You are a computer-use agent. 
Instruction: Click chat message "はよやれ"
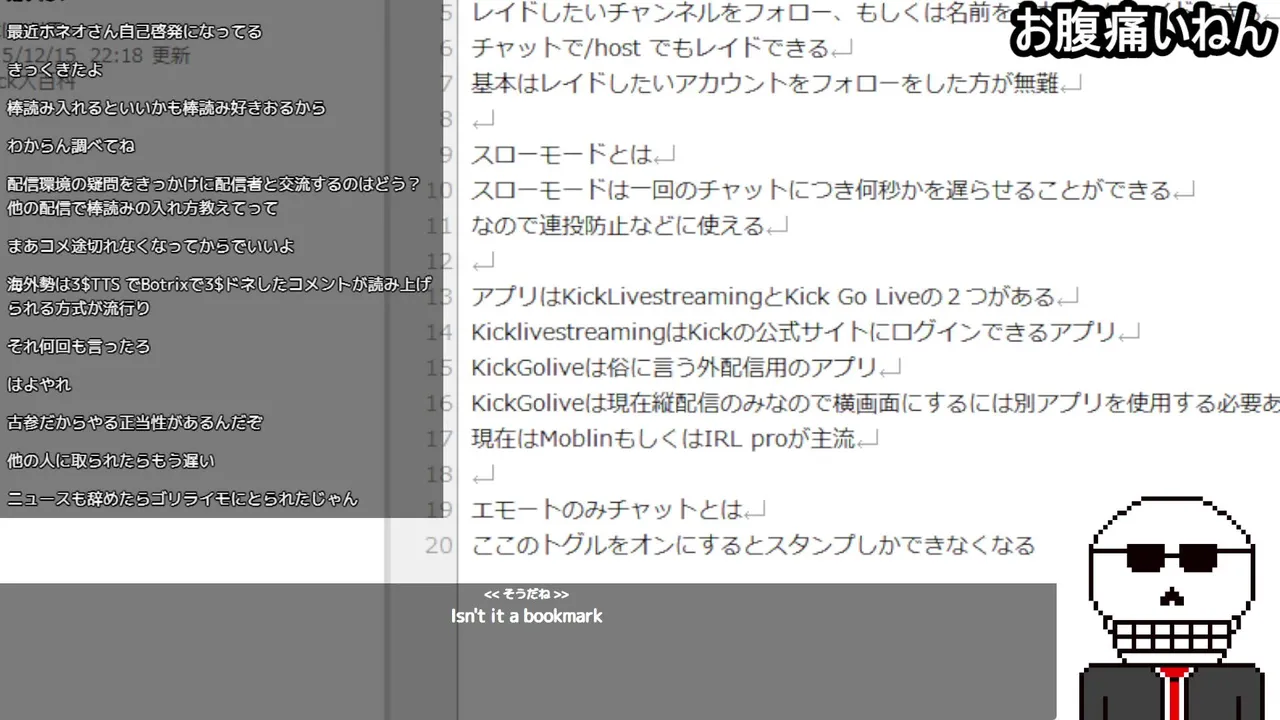39,385
